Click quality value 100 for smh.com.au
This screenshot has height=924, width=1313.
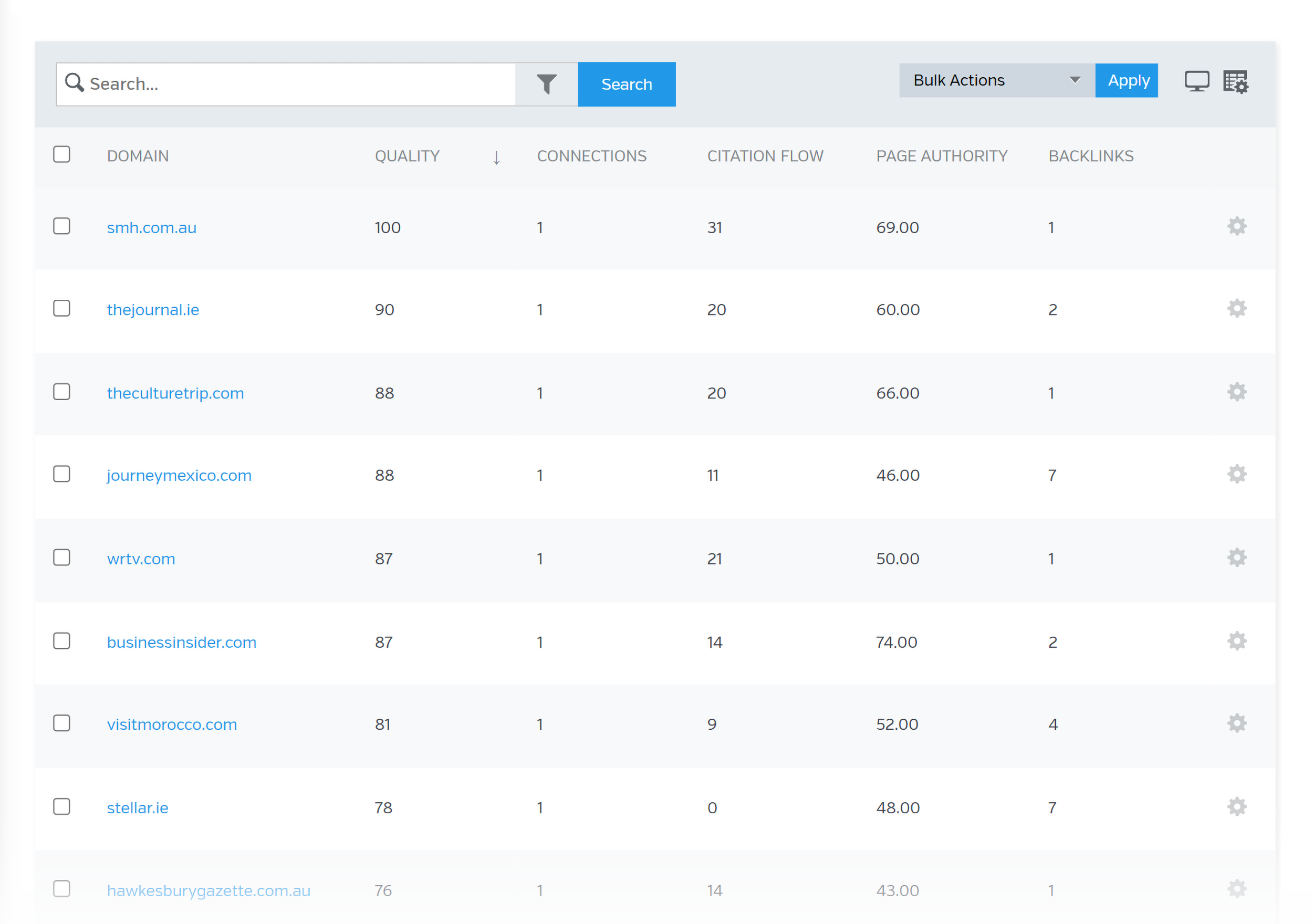388,227
